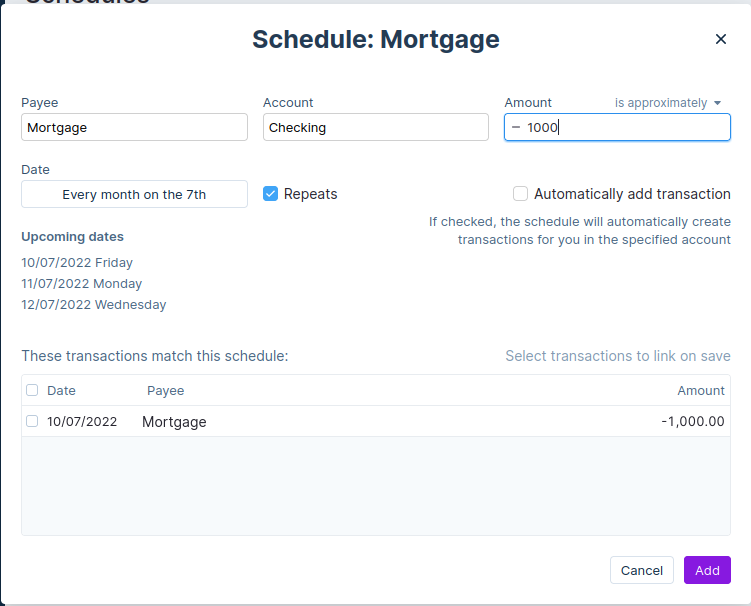Open the 'is approximately' amount dropdown
Image resolution: width=751 pixels, height=606 pixels.
[667, 103]
